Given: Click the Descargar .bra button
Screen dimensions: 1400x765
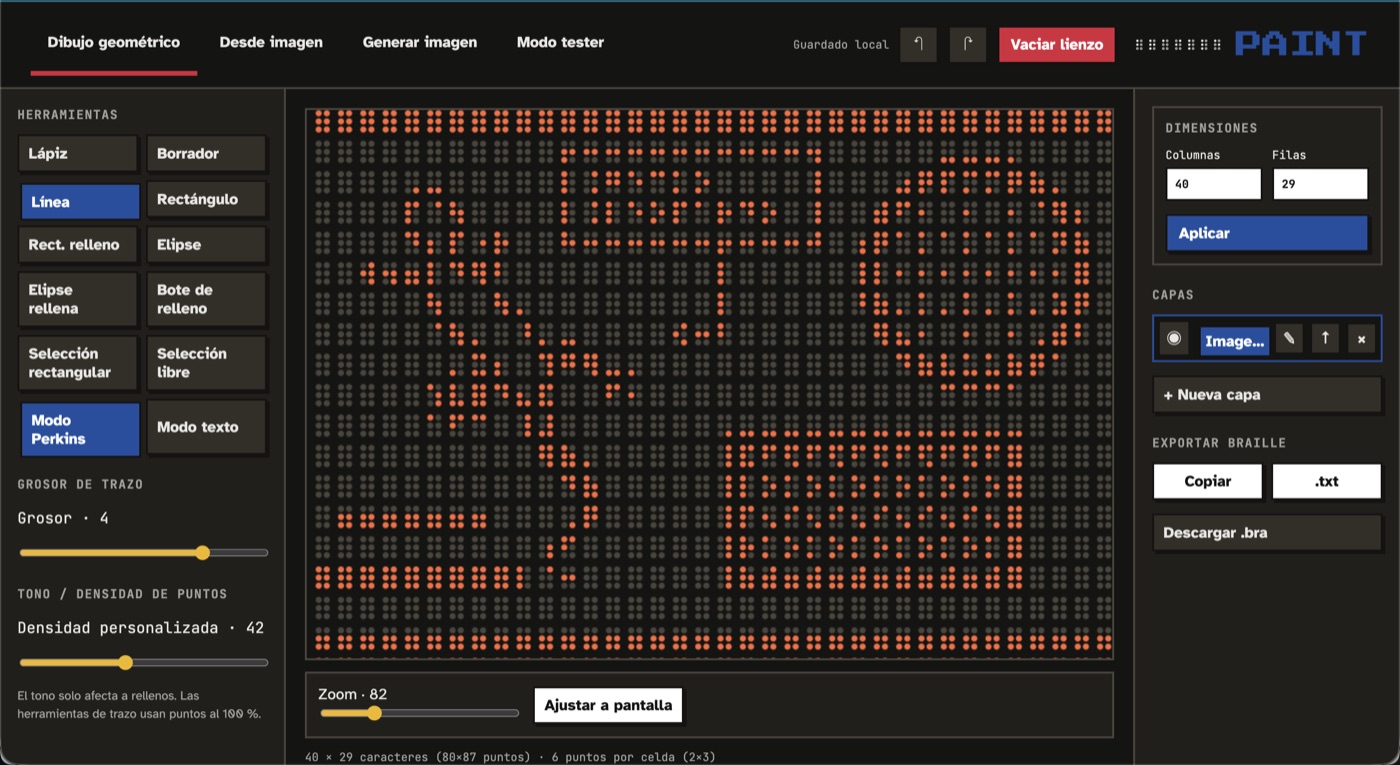Looking at the screenshot, I should coord(1267,532).
